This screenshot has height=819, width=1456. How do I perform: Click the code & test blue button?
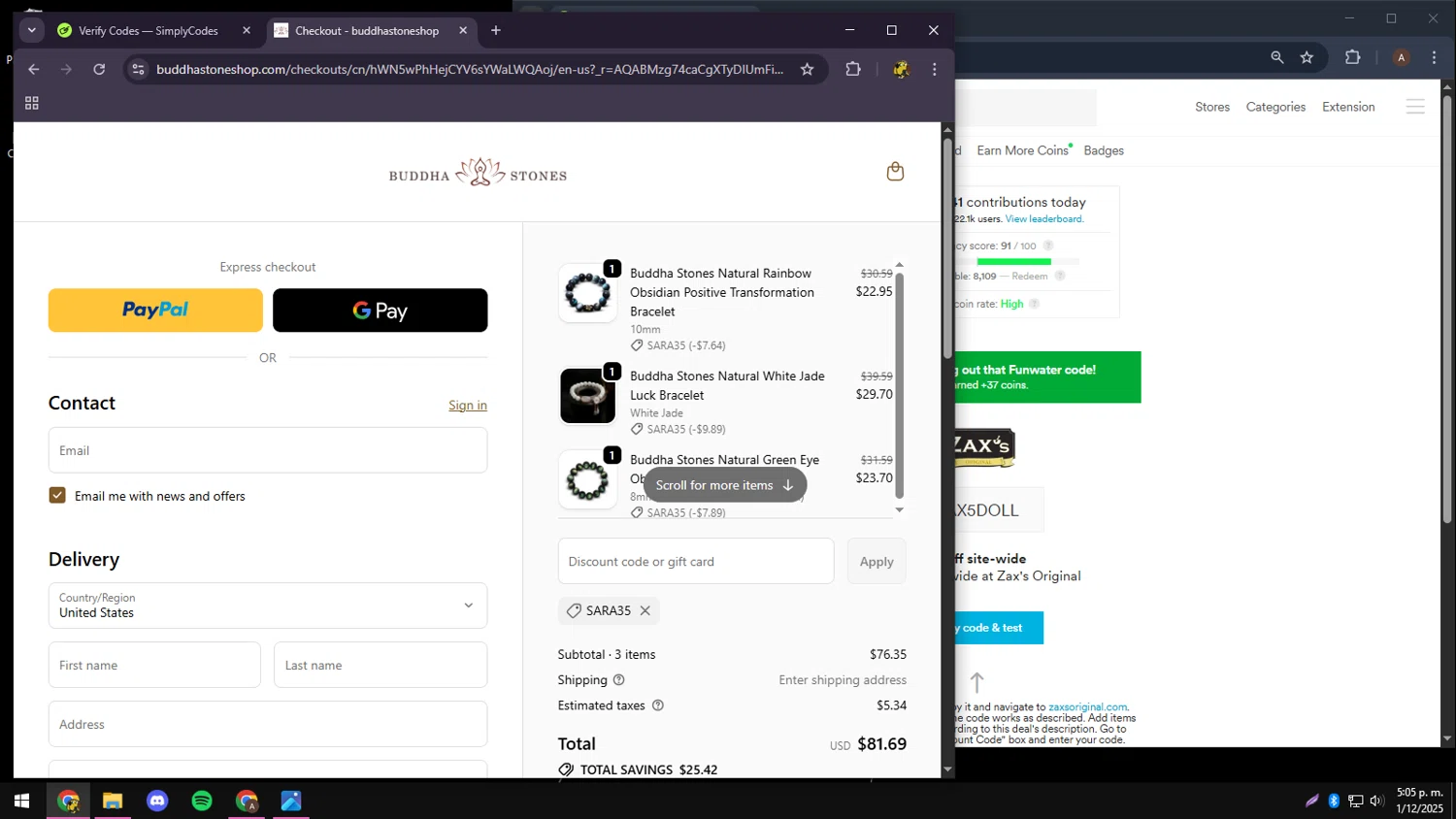tap(999, 628)
